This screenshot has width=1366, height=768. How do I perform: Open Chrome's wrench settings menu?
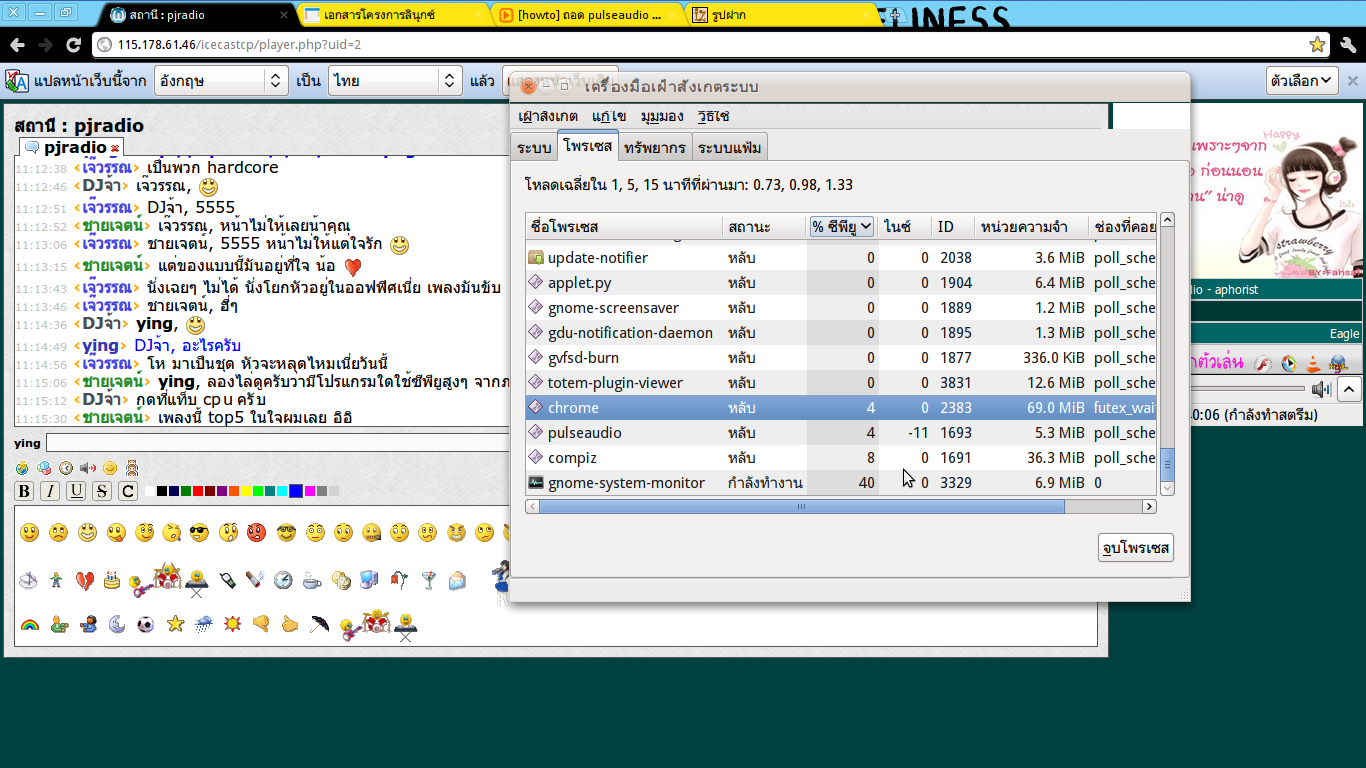(1348, 45)
